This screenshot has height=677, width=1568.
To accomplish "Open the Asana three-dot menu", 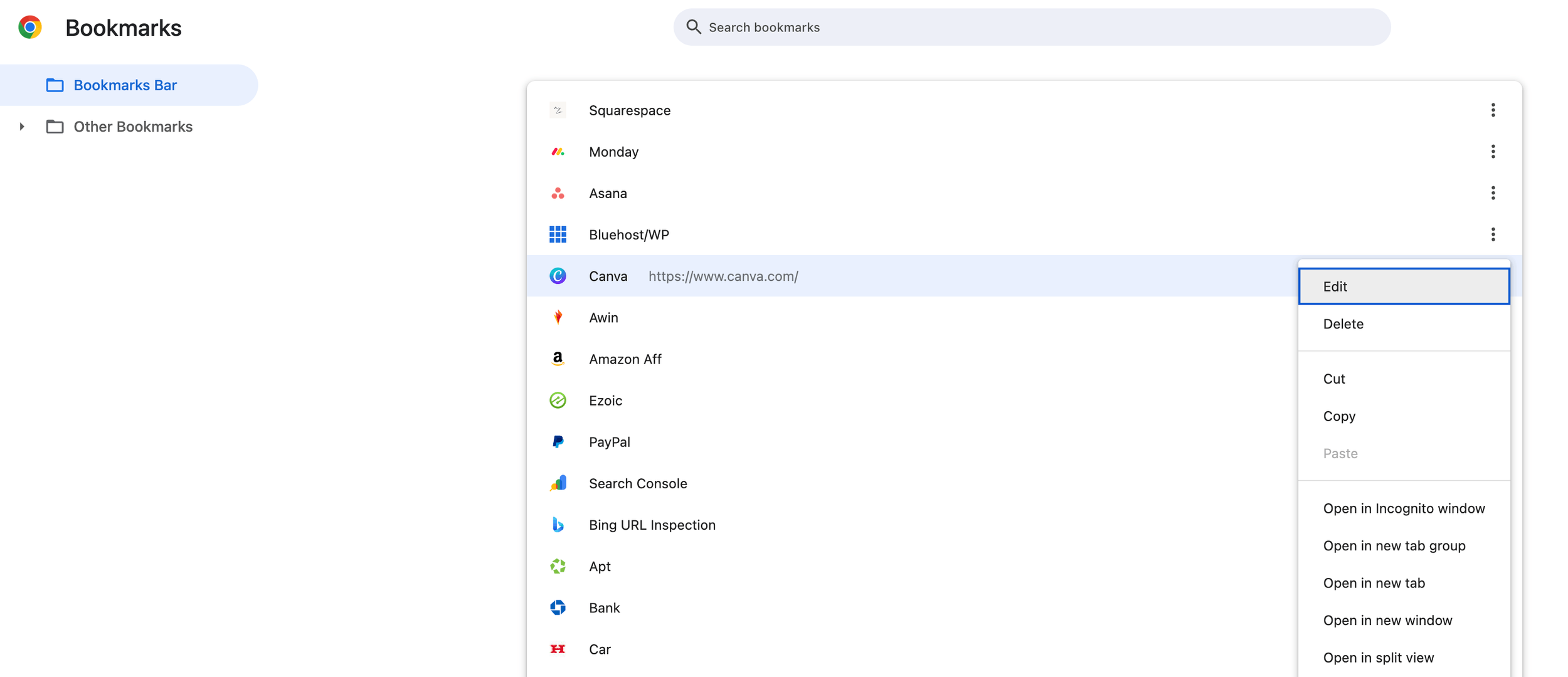I will [1493, 193].
